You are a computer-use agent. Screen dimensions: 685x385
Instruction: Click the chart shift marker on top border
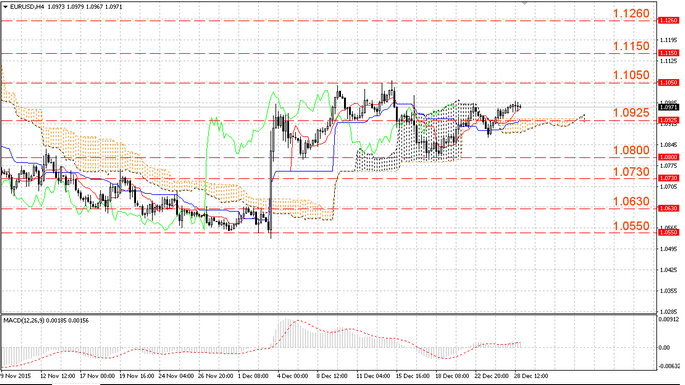pyautogui.click(x=525, y=3)
